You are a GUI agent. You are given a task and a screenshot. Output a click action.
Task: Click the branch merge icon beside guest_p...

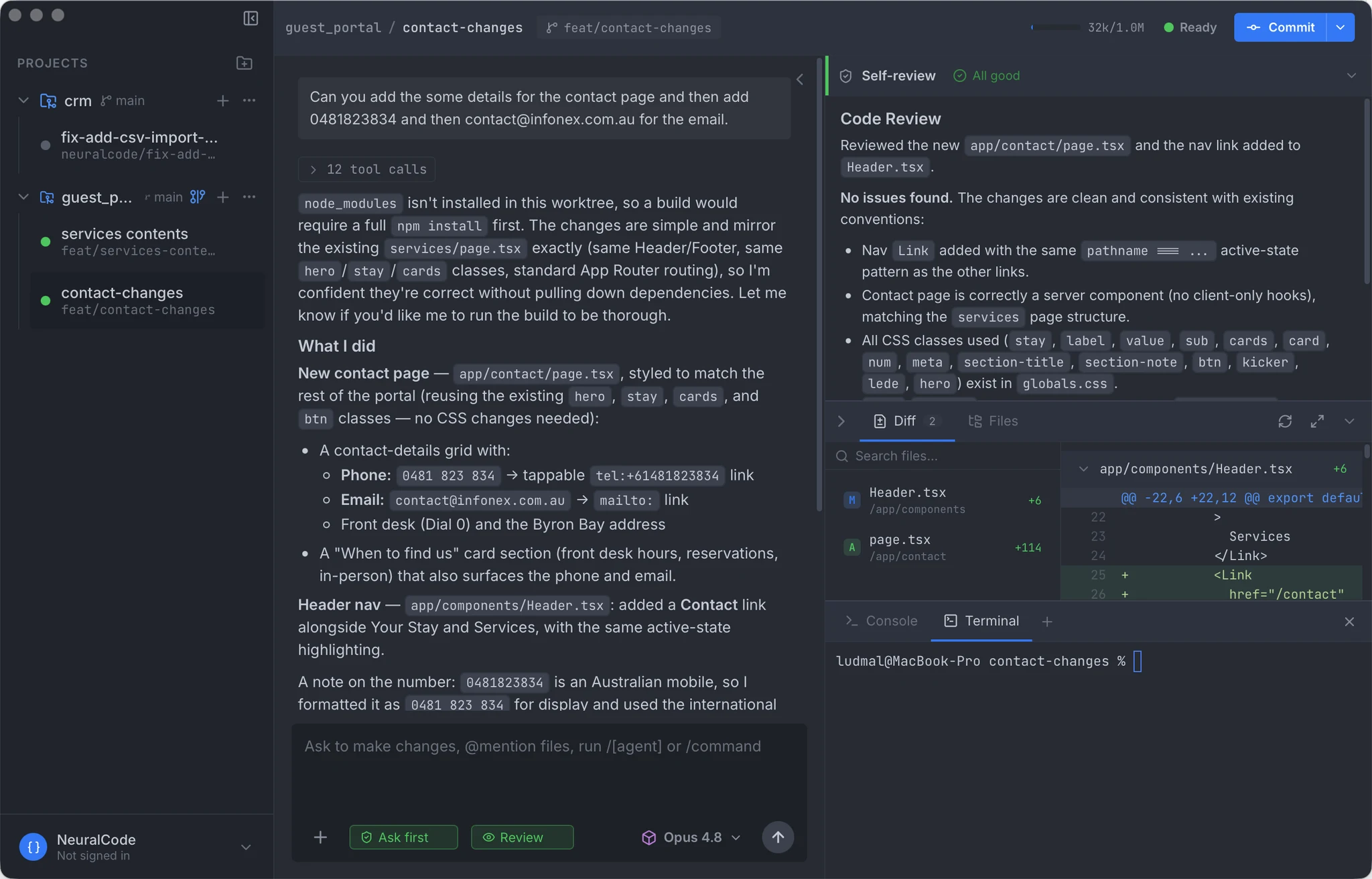[x=198, y=197]
